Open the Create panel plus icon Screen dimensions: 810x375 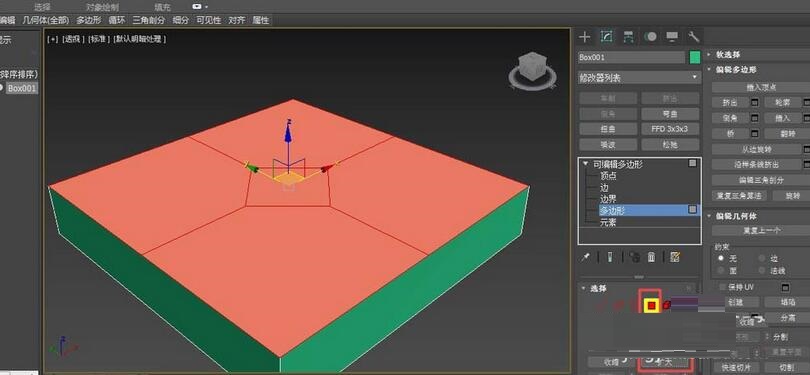point(584,37)
